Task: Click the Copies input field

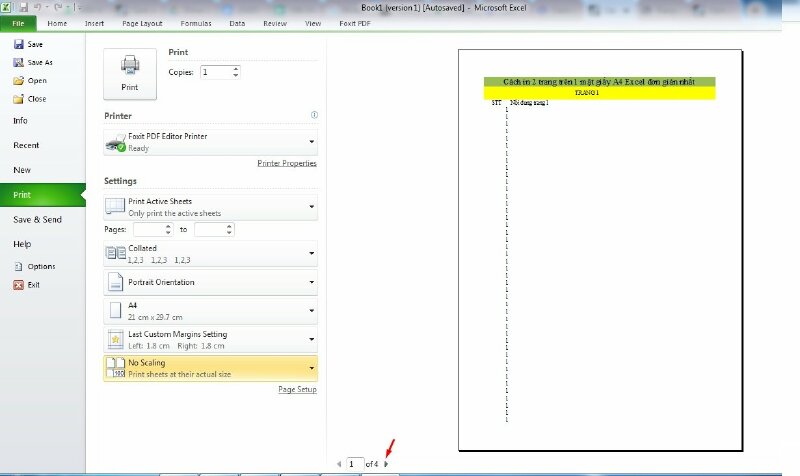Action: pos(216,72)
